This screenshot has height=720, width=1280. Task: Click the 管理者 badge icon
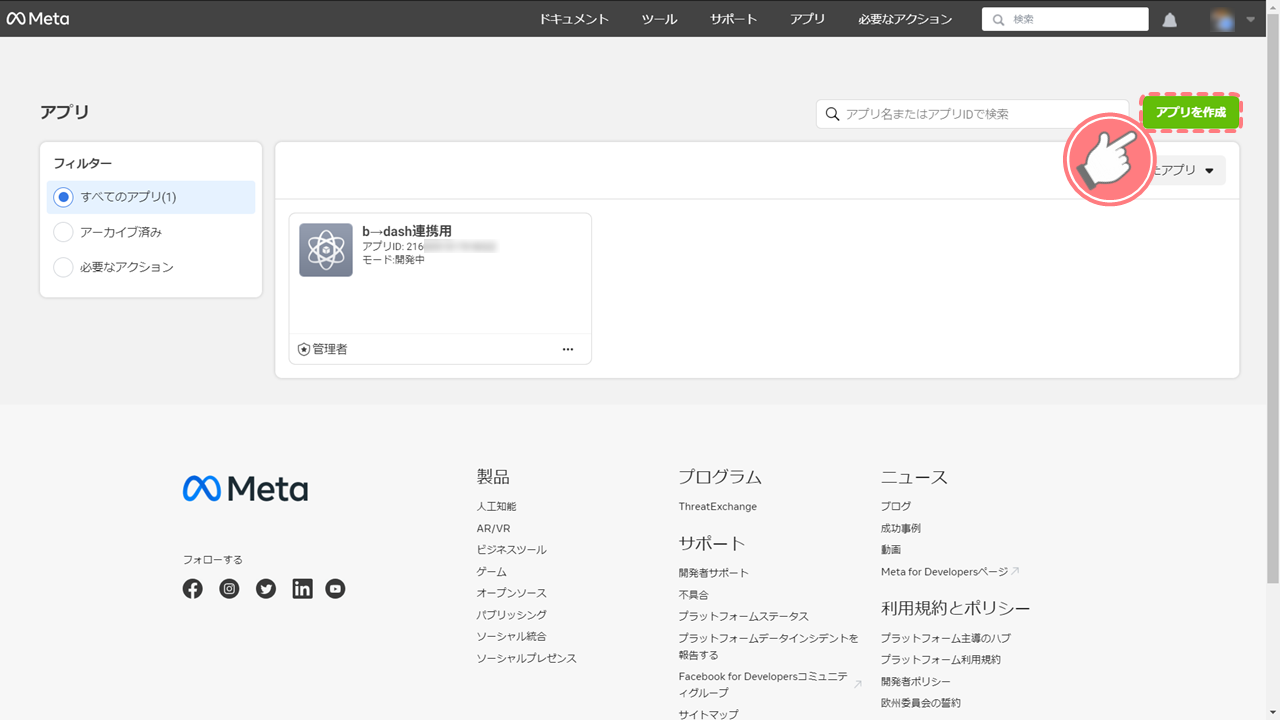(x=304, y=349)
